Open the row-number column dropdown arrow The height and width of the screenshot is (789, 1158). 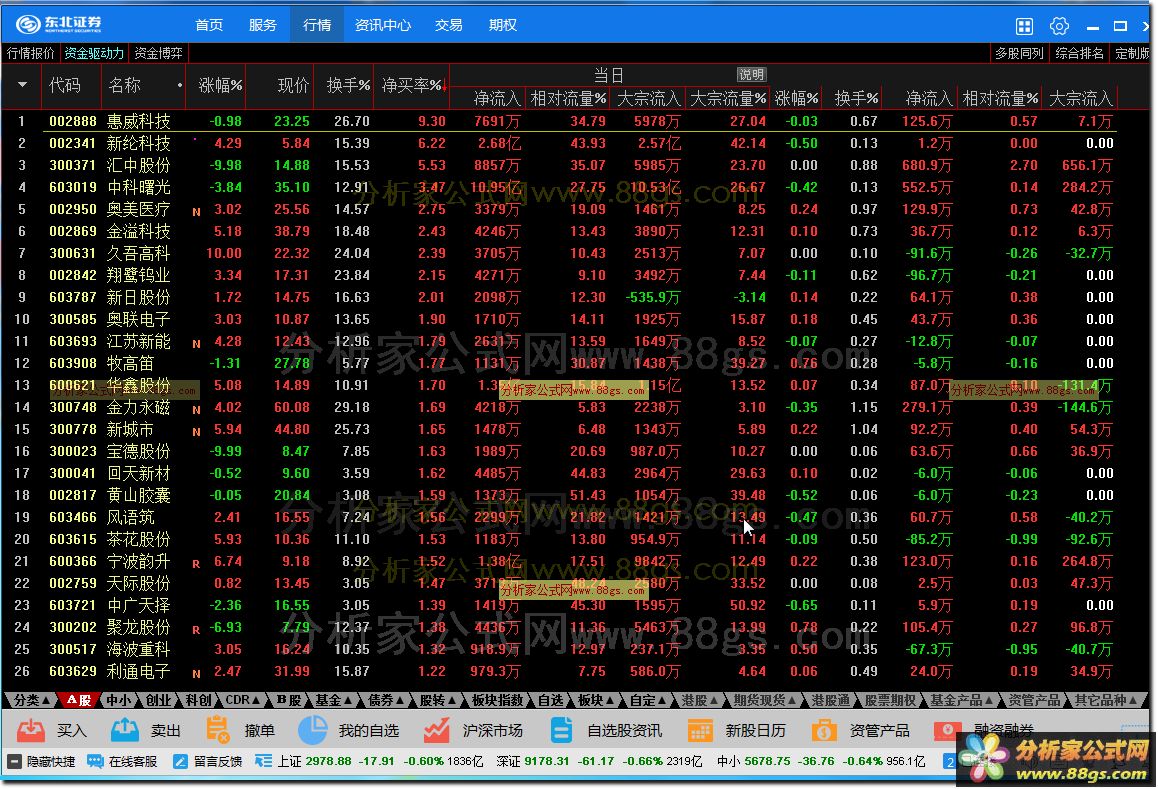pyautogui.click(x=22, y=85)
